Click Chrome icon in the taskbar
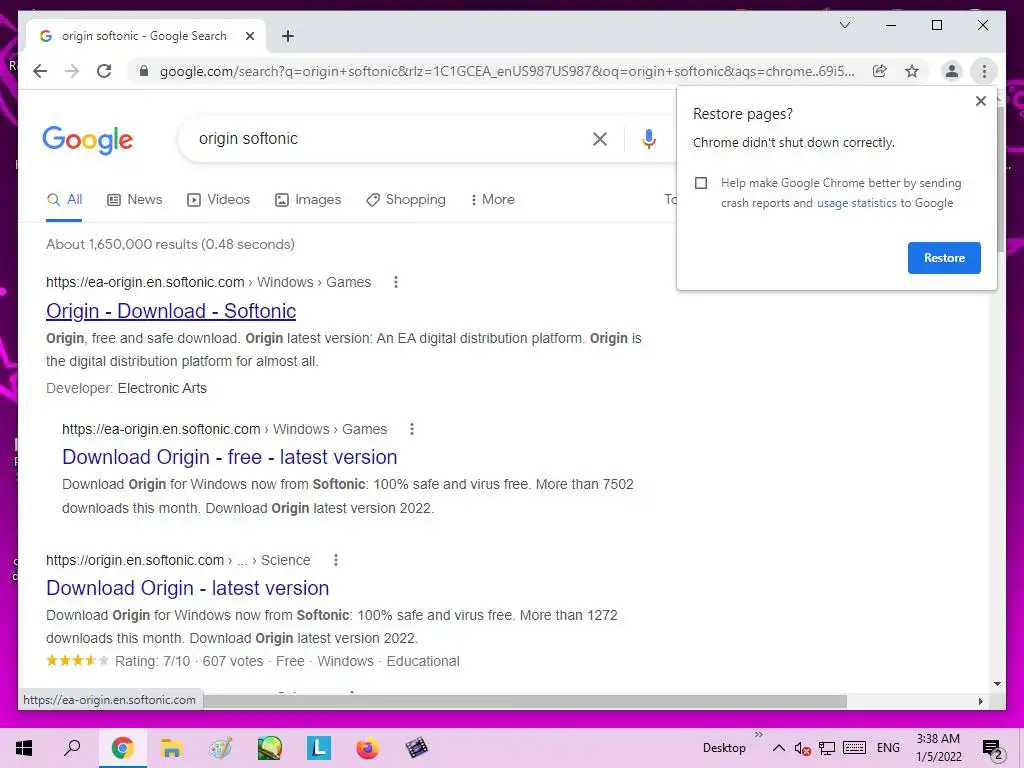 click(122, 748)
